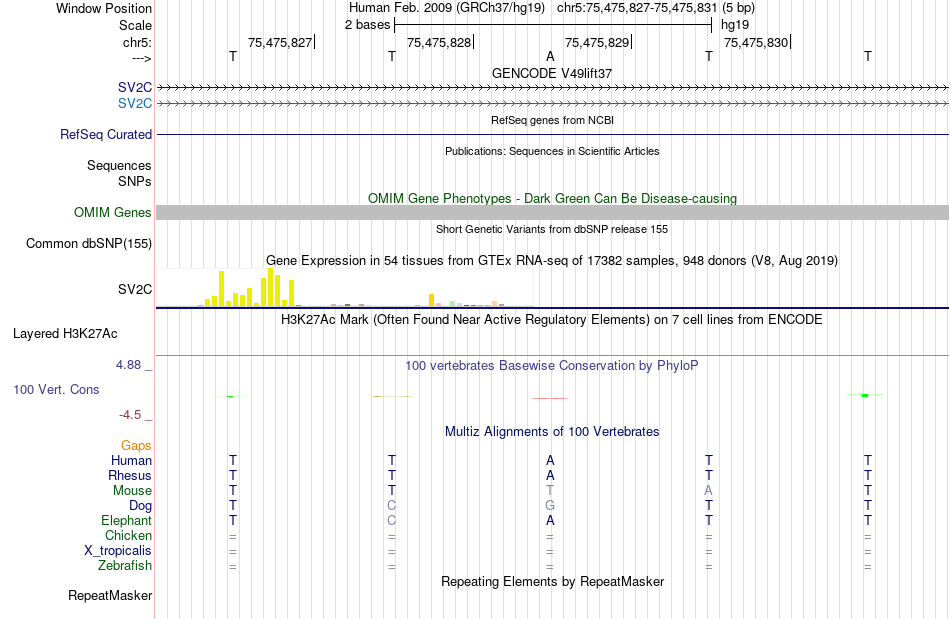Image resolution: width=950 pixels, height=619 pixels.
Task: Select the Dog species row label
Action: pyautogui.click(x=140, y=506)
